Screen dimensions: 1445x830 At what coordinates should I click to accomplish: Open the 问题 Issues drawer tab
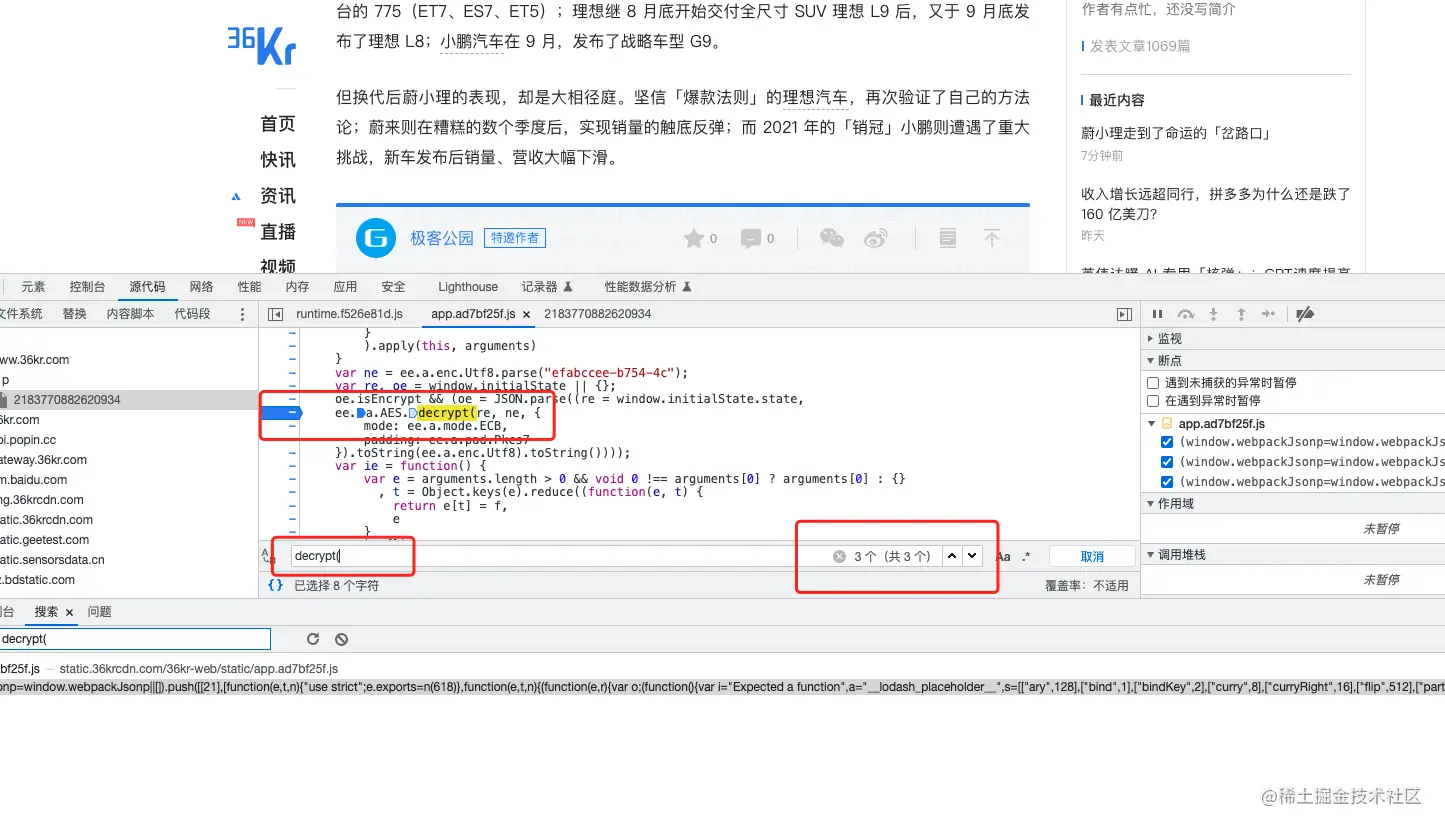[x=100, y=612]
